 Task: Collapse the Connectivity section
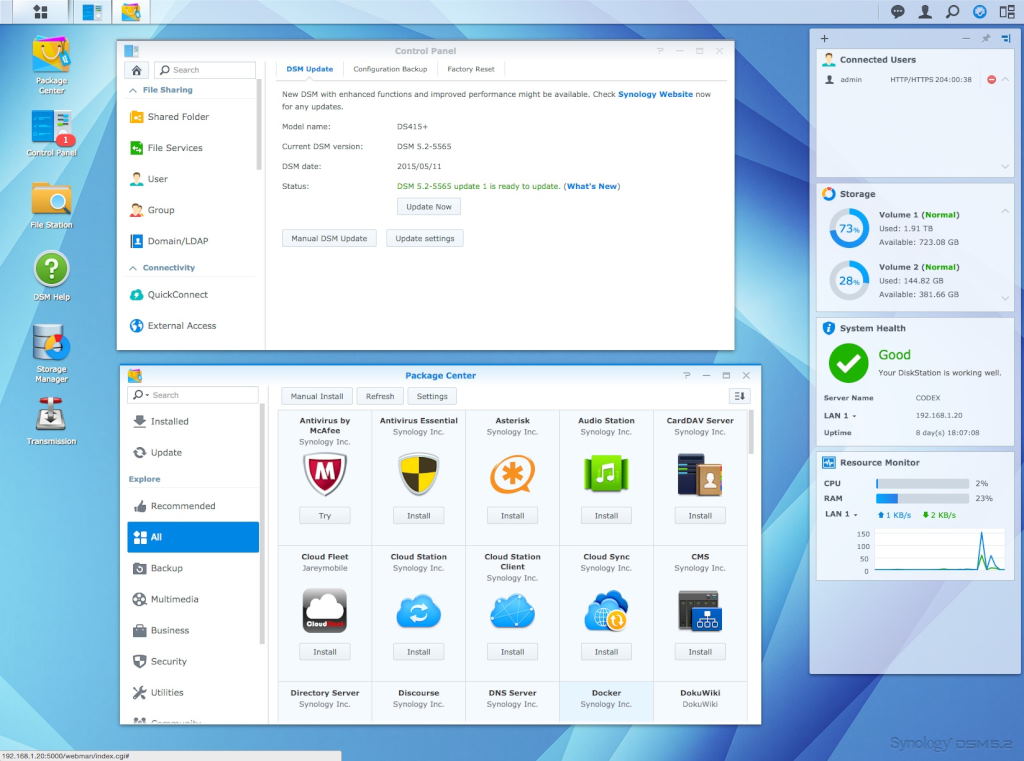[x=133, y=268]
